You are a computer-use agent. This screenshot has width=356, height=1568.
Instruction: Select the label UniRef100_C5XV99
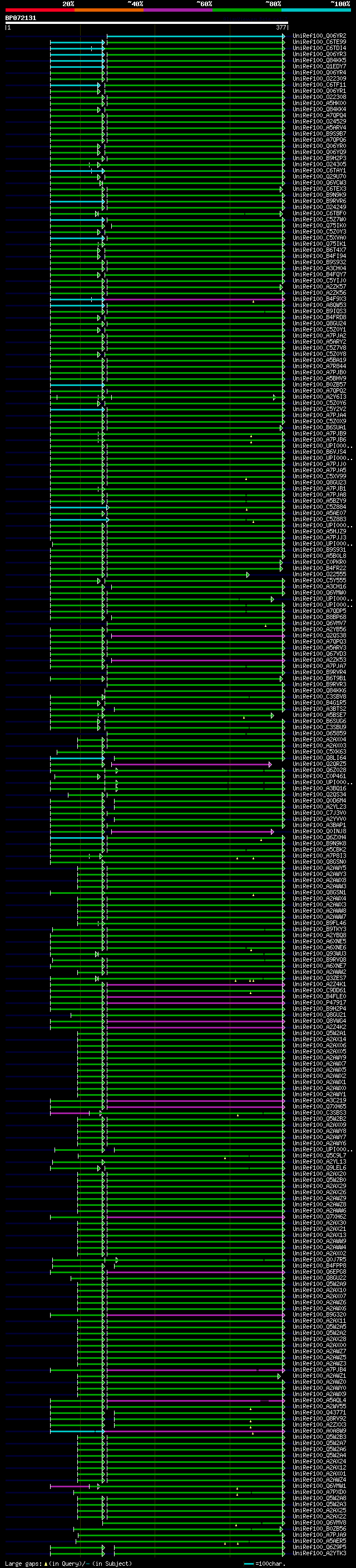(x=319, y=477)
